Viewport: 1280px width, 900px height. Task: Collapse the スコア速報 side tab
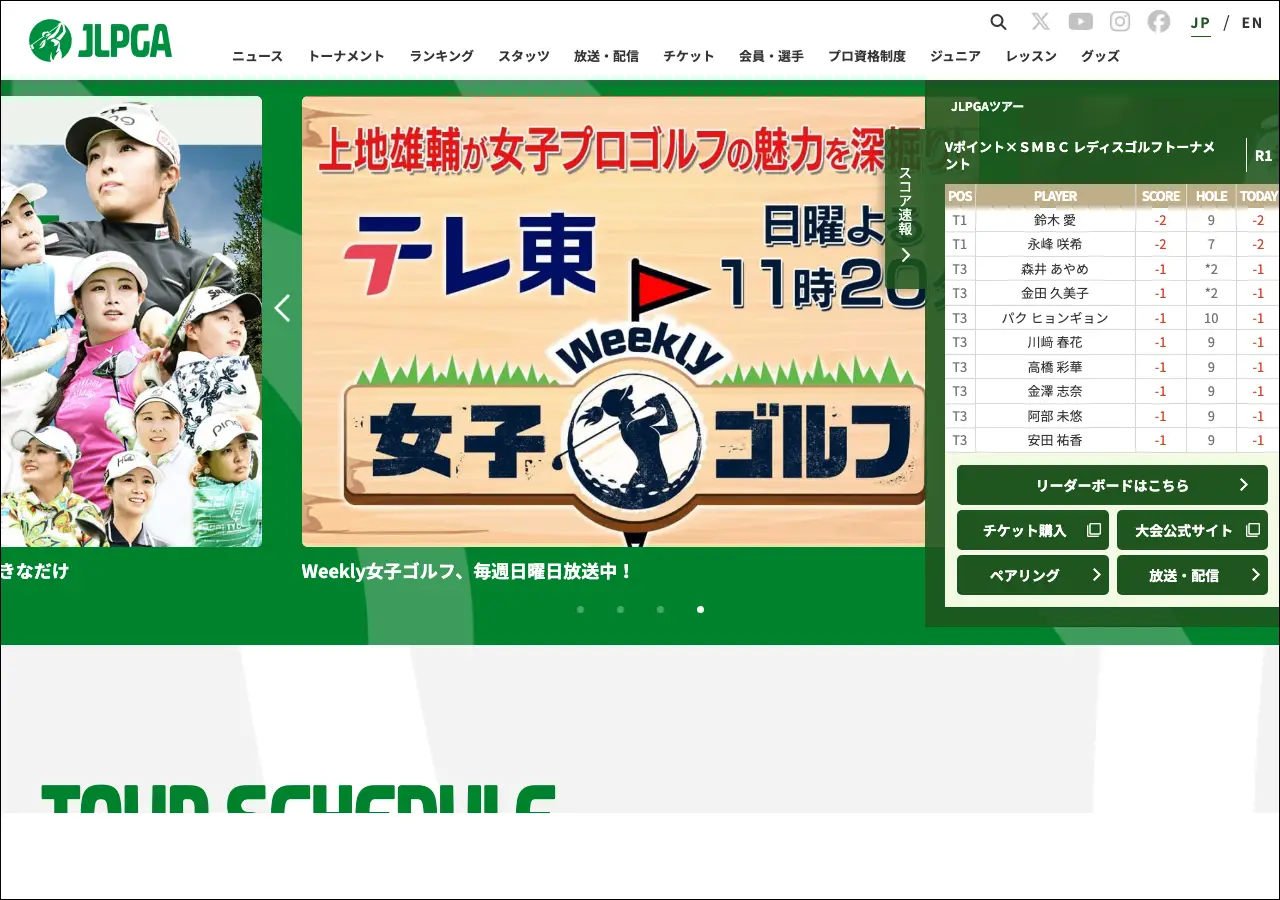coord(905,215)
